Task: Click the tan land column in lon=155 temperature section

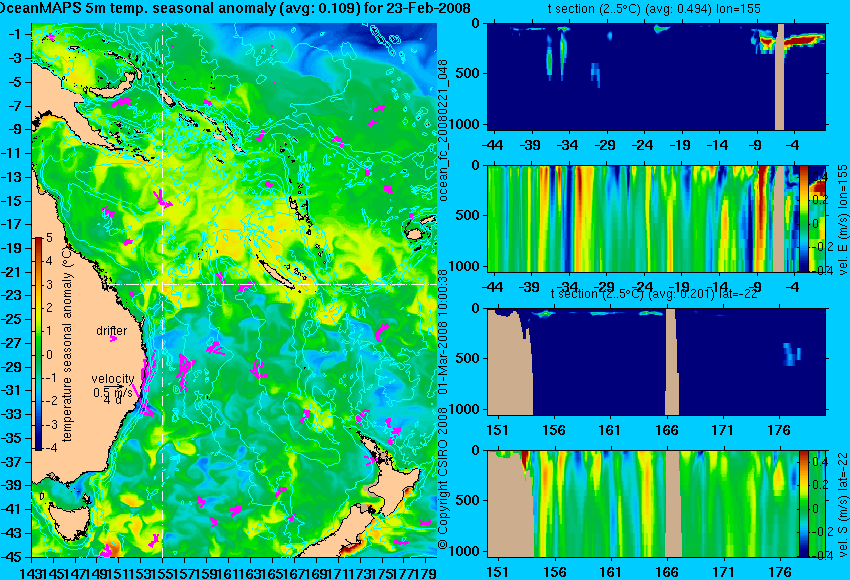Action: coord(780,76)
